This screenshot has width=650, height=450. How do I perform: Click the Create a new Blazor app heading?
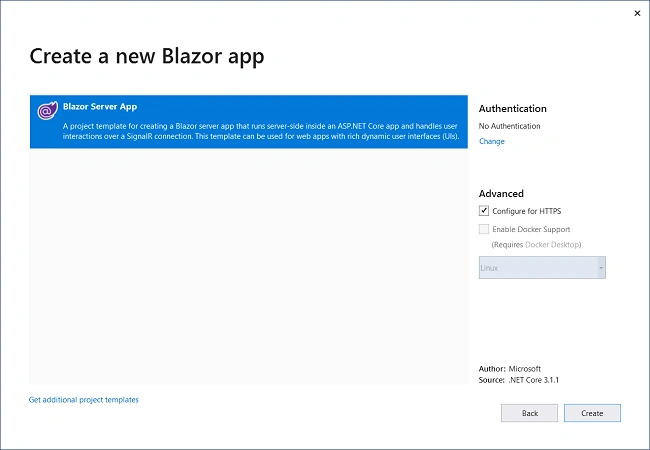click(147, 56)
